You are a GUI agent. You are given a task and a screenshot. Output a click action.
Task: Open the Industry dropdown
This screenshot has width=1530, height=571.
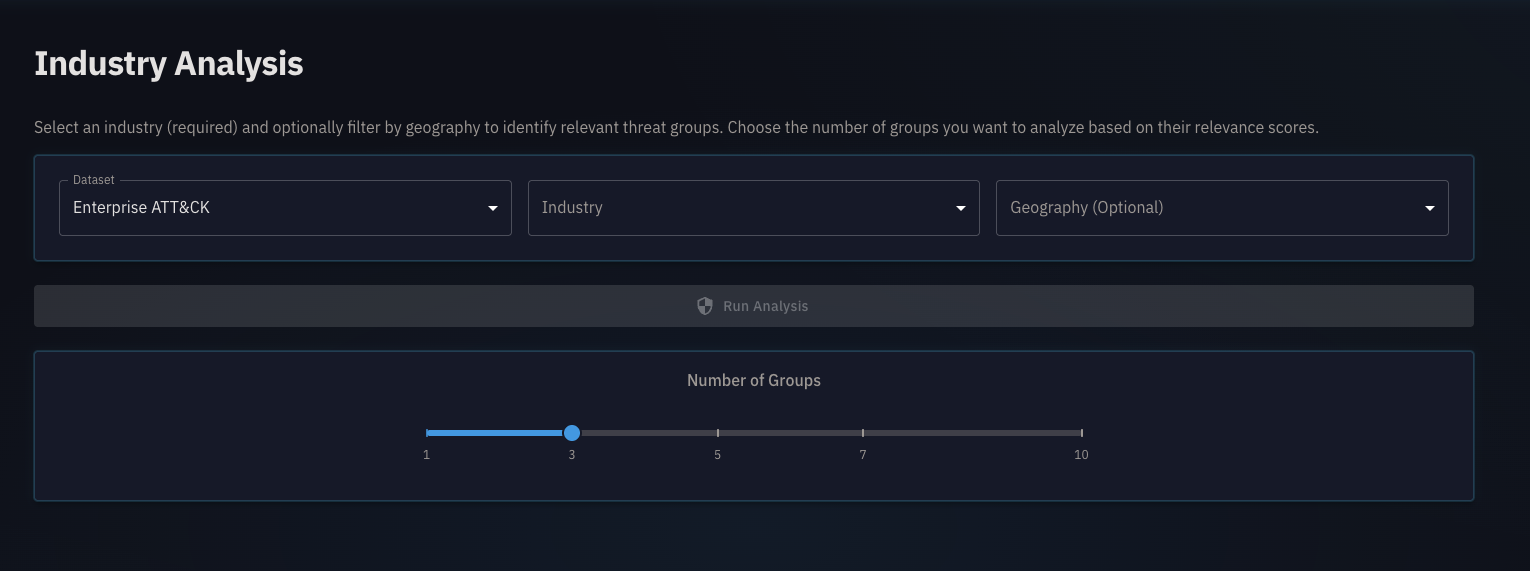point(753,208)
